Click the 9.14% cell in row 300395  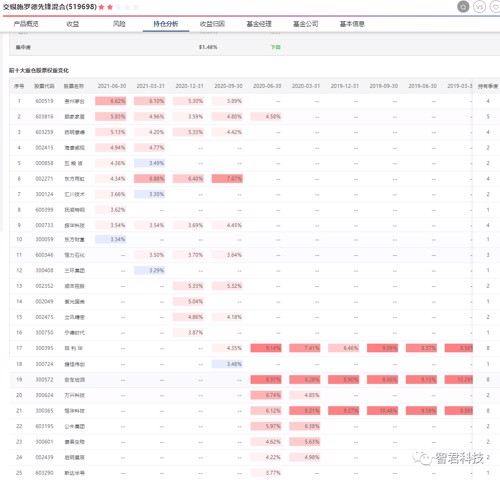pyautogui.click(x=266, y=348)
